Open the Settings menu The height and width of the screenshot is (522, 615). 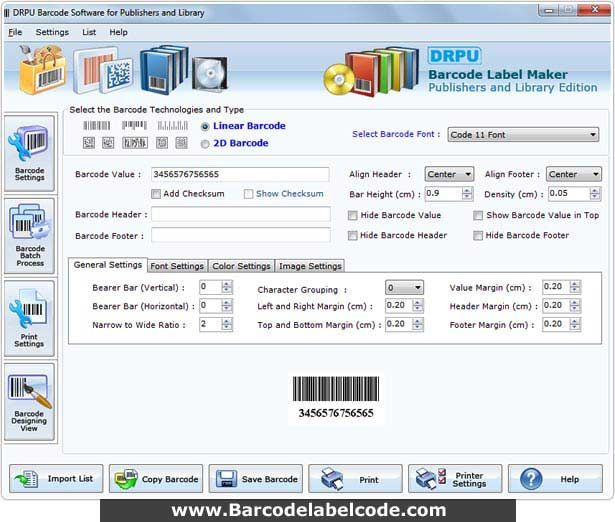[x=52, y=32]
